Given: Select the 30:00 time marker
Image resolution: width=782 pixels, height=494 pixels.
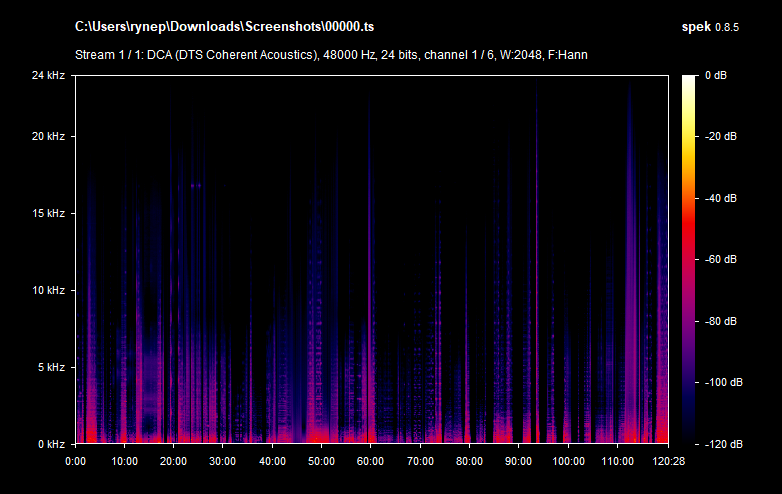Looking at the screenshot, I should tap(223, 461).
